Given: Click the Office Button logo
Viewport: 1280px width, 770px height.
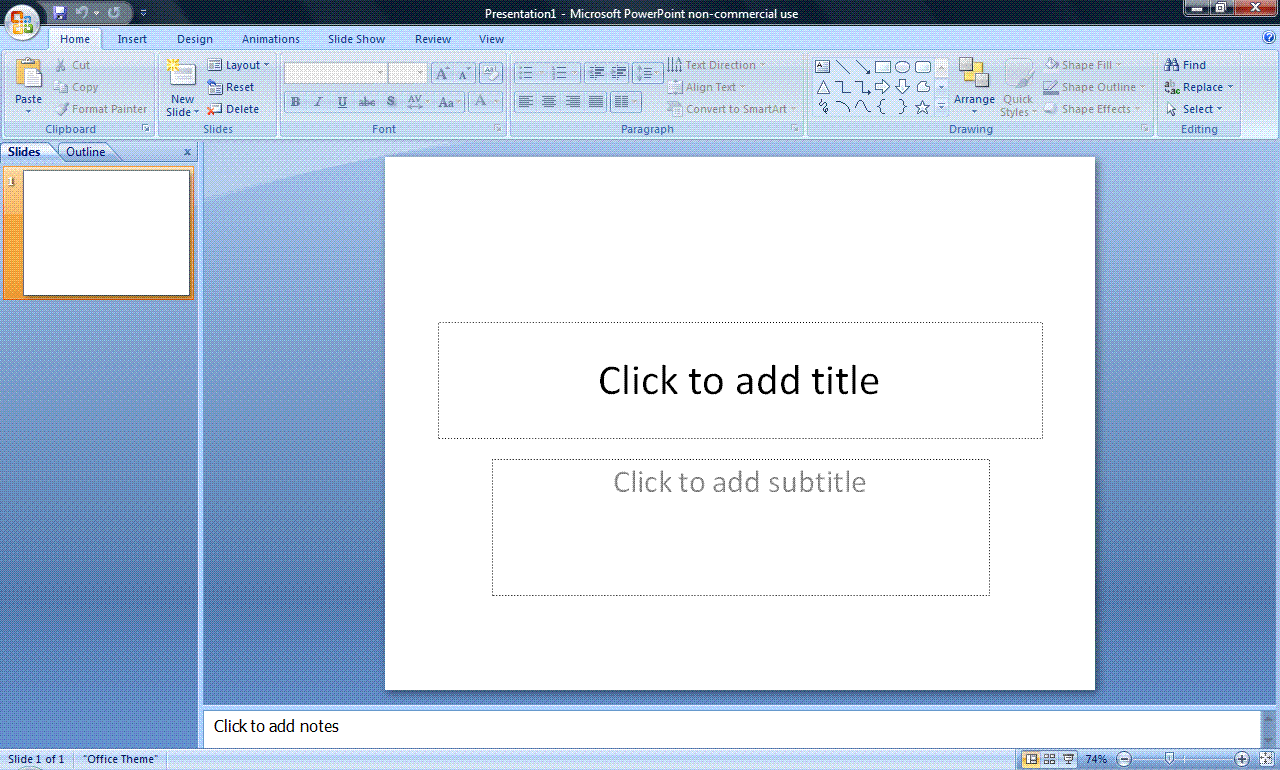Looking at the screenshot, I should (x=23, y=20).
